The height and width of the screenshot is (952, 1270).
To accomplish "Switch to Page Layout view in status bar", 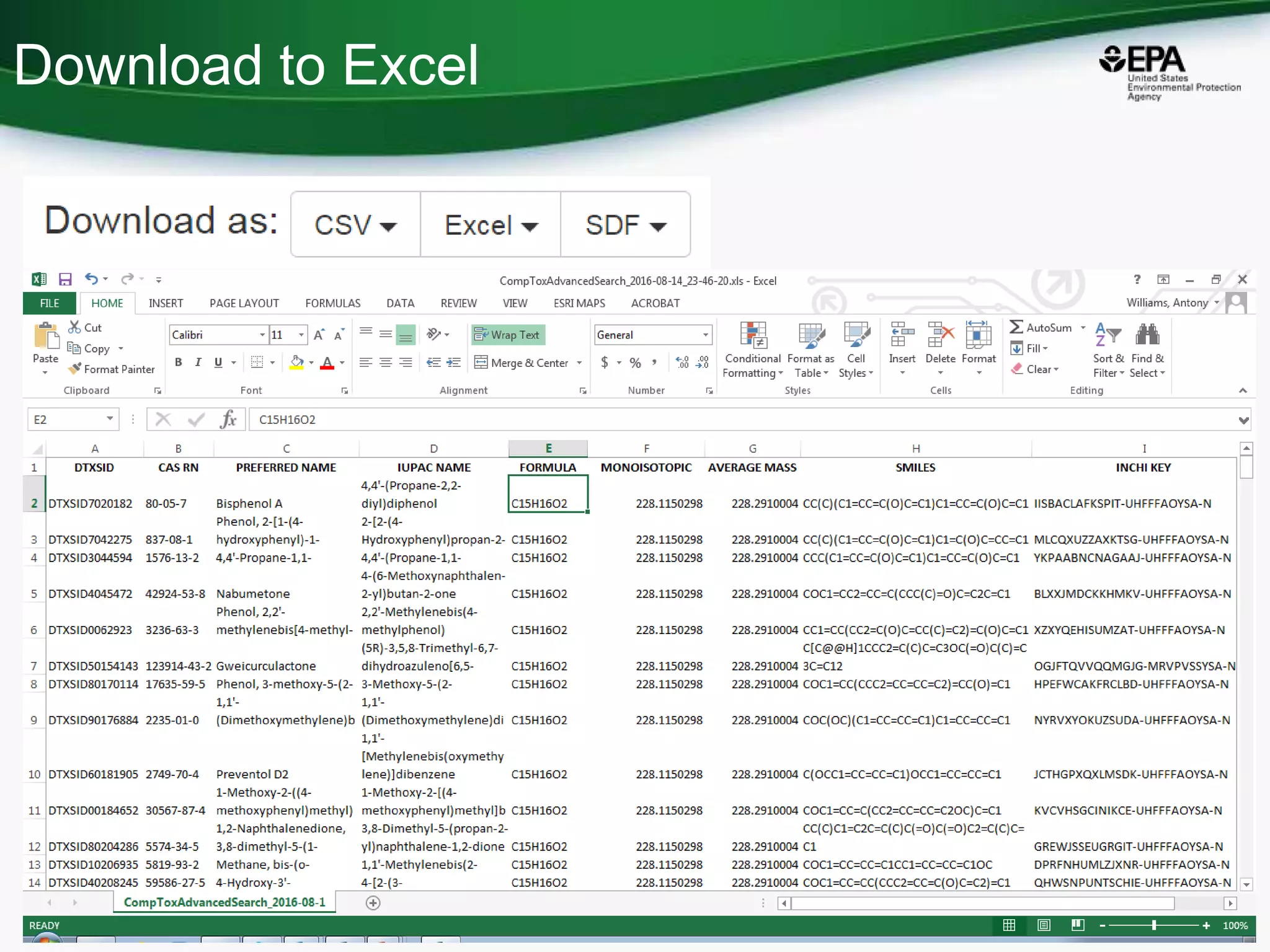I will click(x=1044, y=925).
